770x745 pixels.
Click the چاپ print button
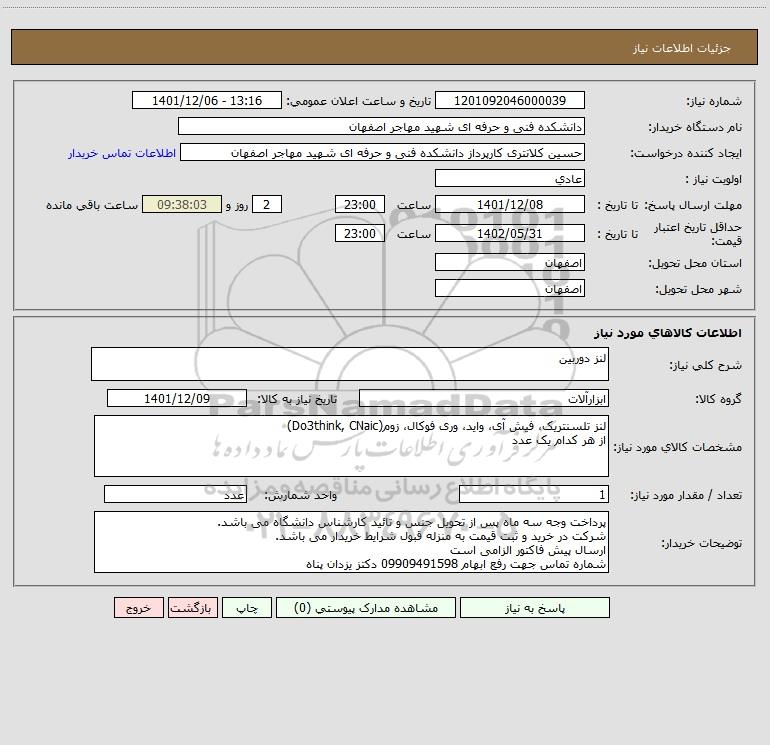(x=247, y=607)
